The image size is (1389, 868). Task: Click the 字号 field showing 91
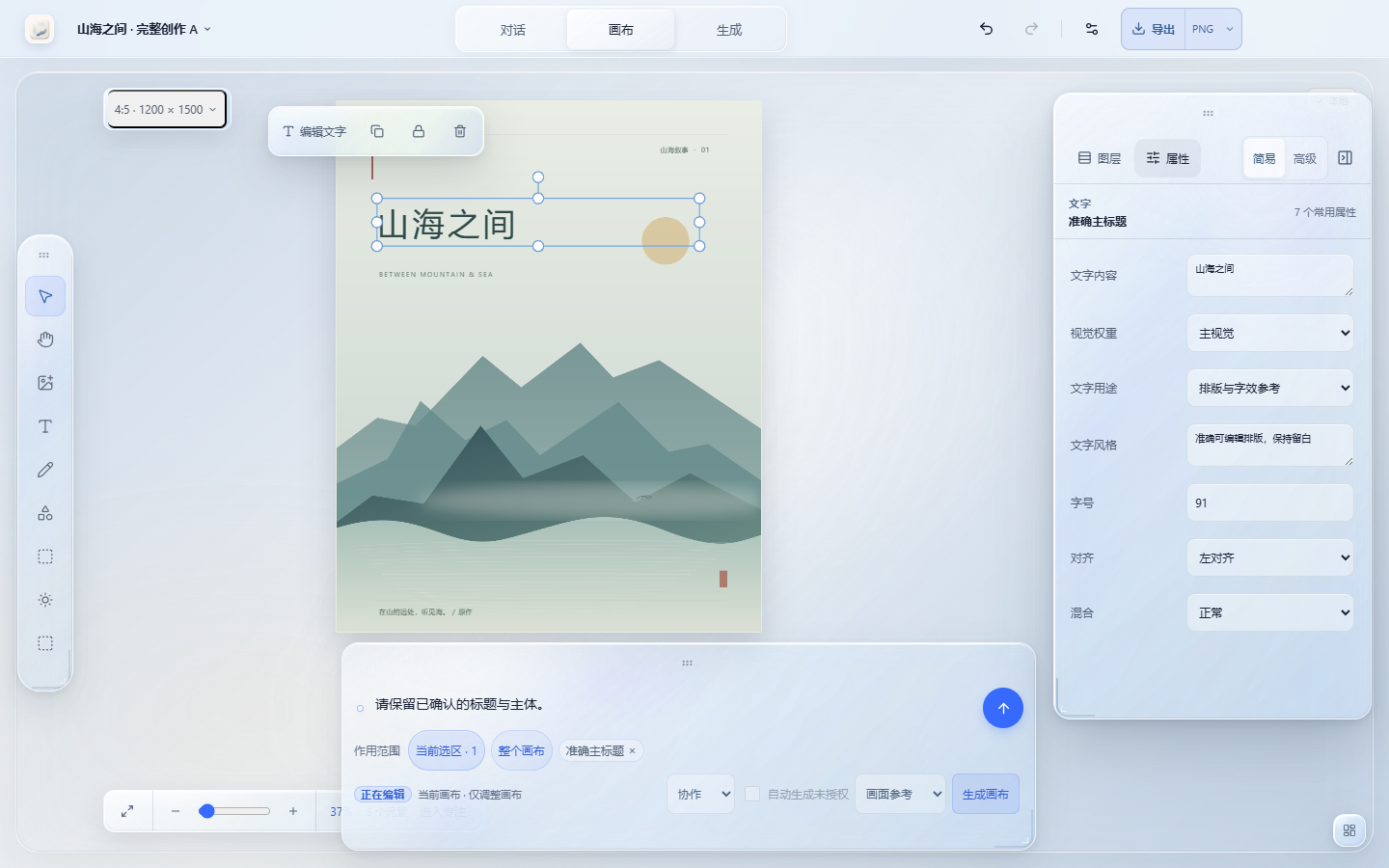tap(1270, 502)
